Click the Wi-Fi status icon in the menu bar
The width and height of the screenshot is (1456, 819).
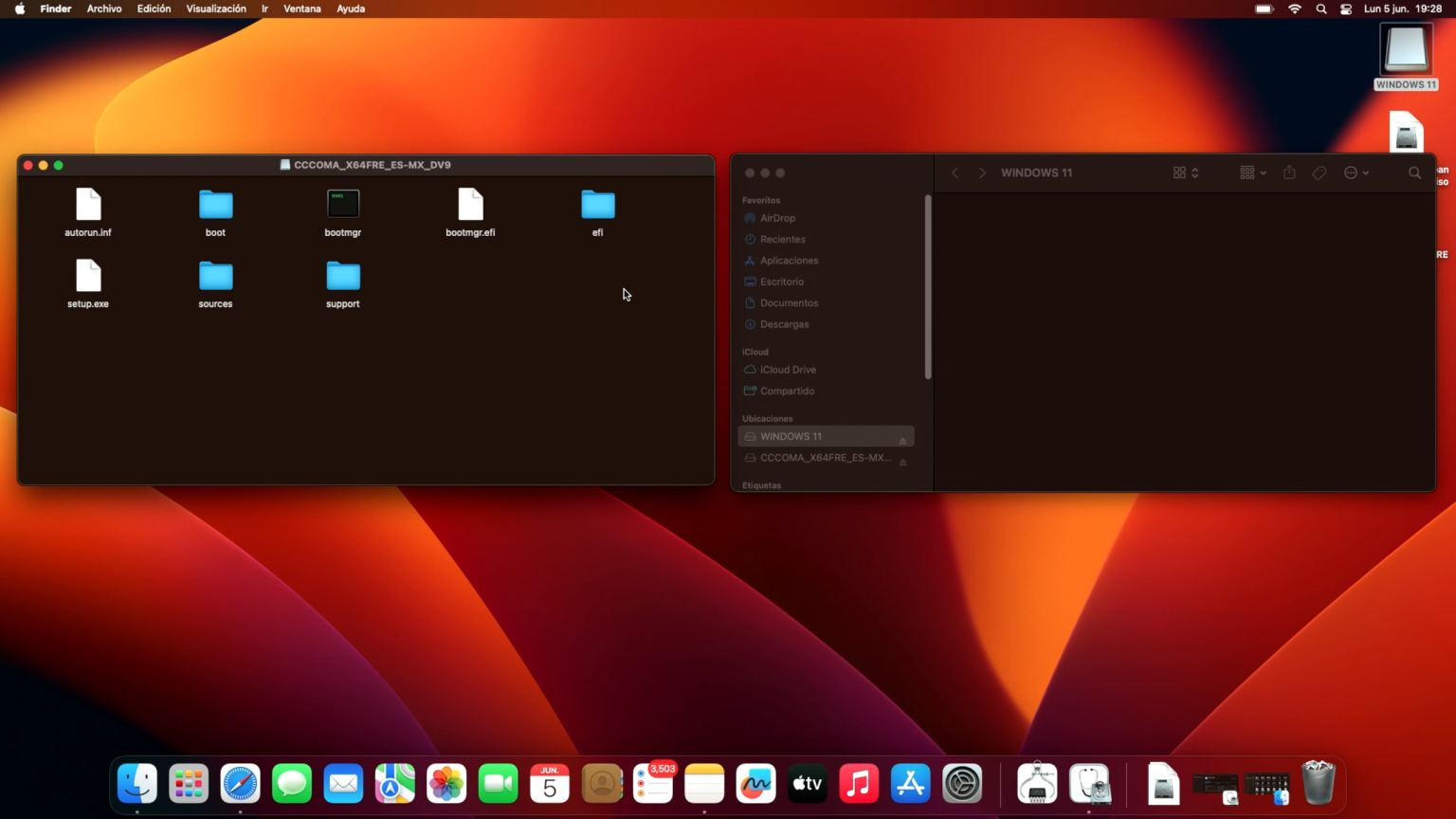pos(1294,9)
